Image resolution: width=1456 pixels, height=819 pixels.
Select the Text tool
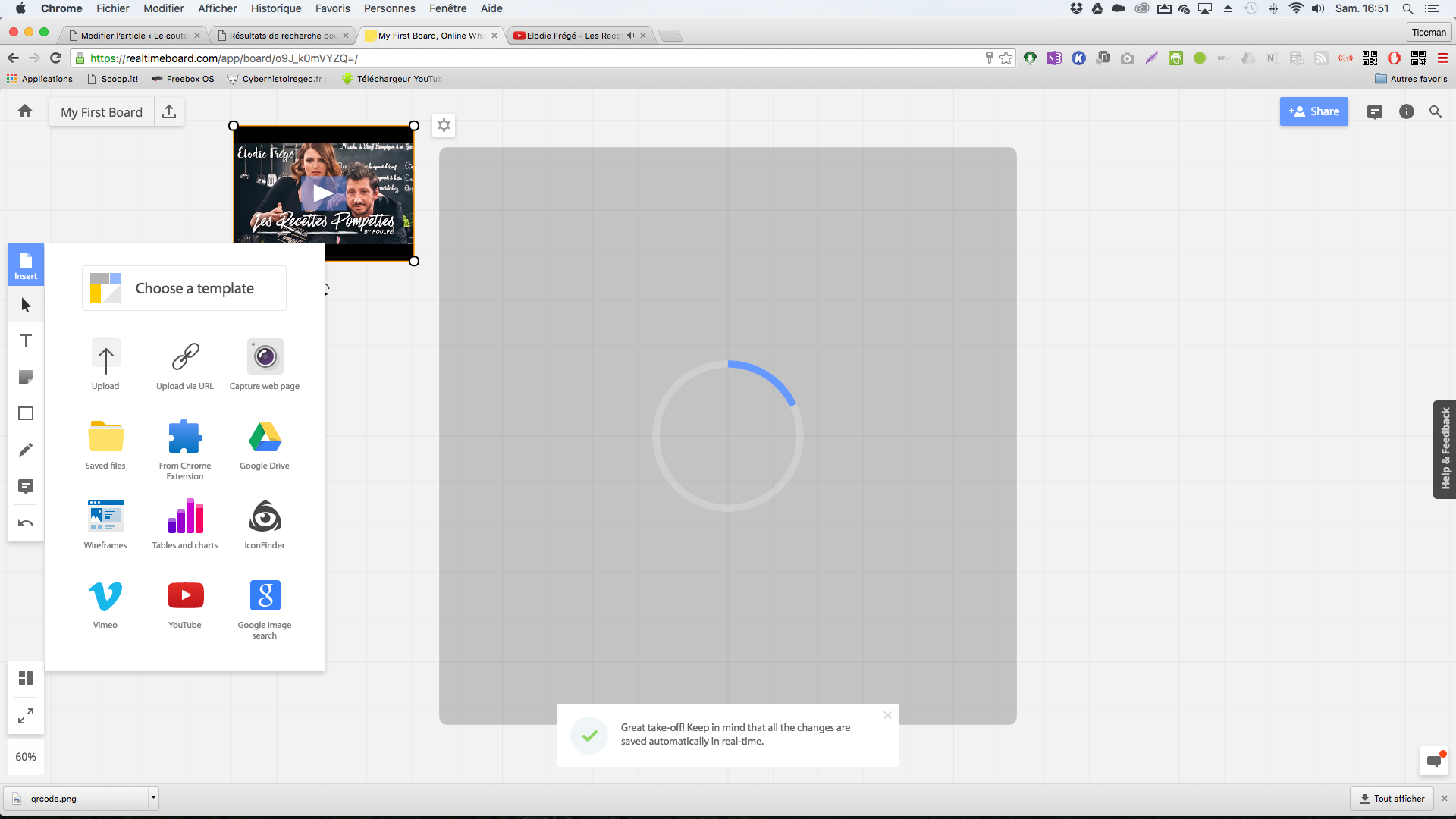[26, 340]
